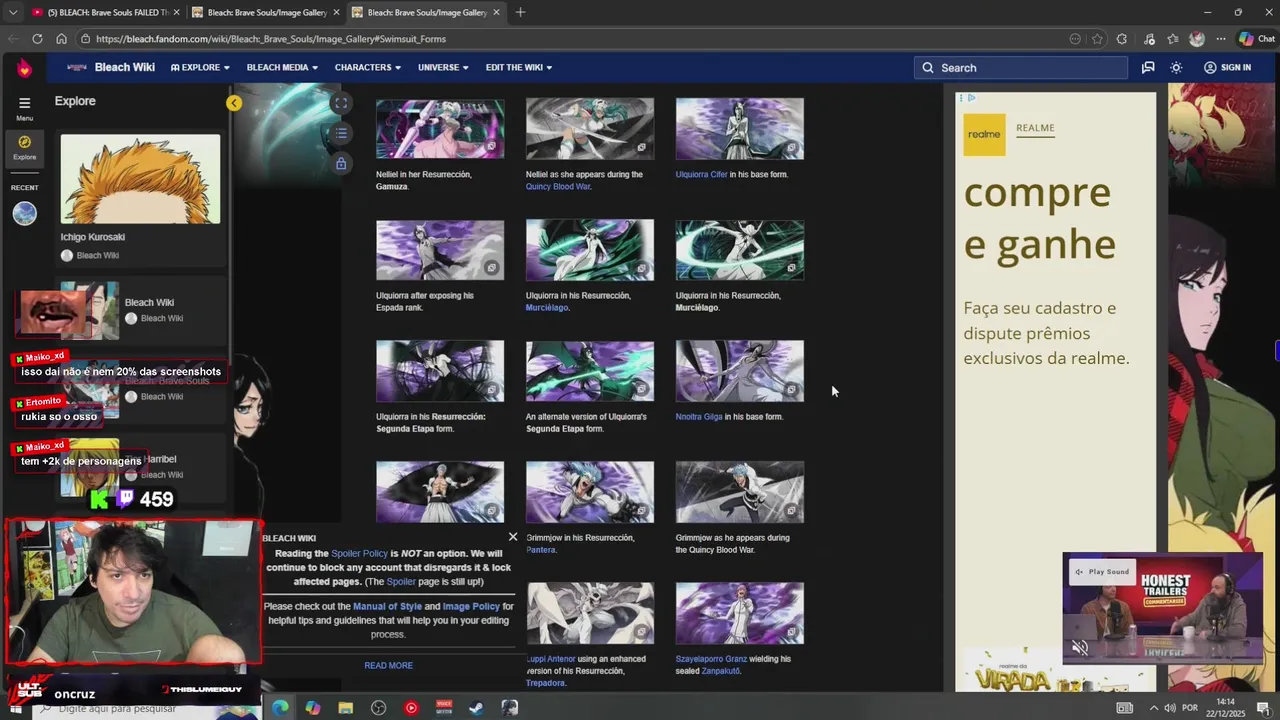Click the Bleach Wiki title link
1280x720 pixels.
[124, 68]
